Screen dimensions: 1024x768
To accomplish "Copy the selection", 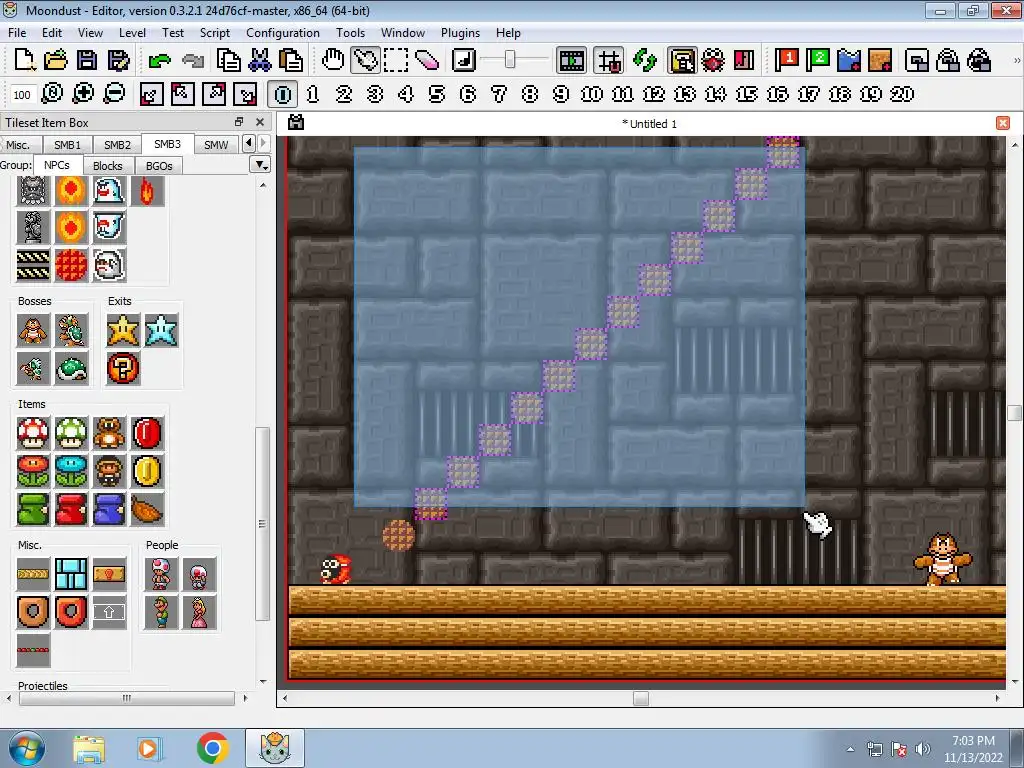I will point(229,60).
